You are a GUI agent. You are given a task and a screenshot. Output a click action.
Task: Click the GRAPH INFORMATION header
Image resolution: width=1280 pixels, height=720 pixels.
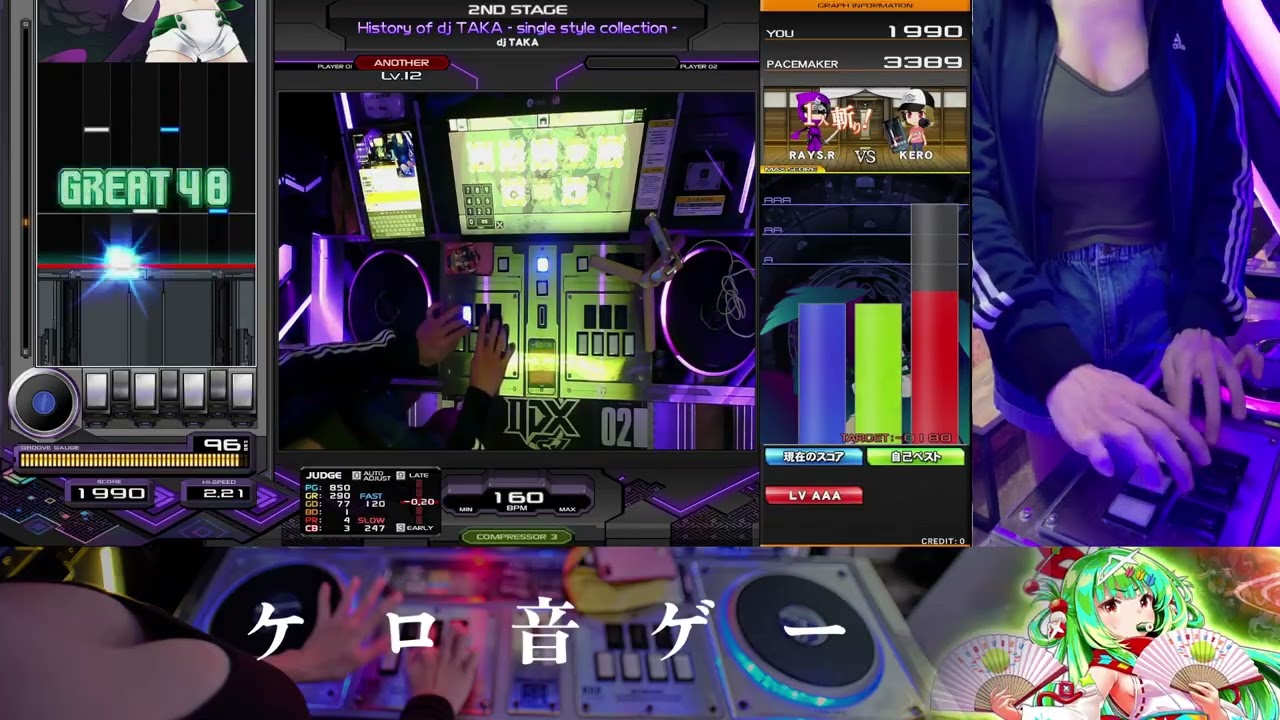point(865,5)
